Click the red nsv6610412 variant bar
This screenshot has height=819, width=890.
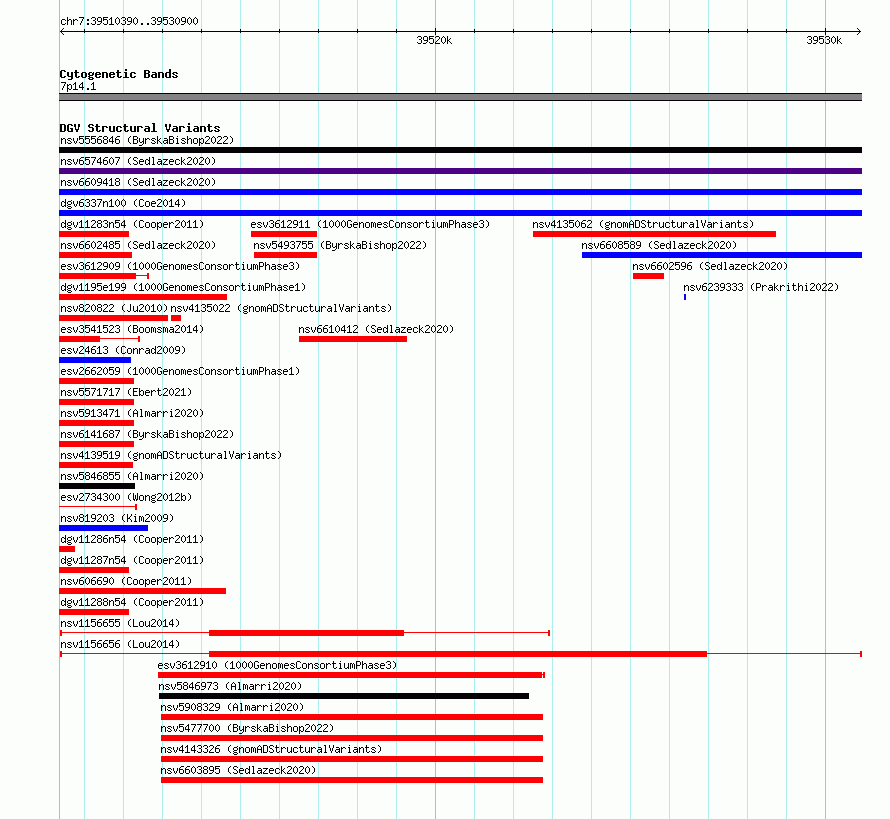[x=353, y=339]
